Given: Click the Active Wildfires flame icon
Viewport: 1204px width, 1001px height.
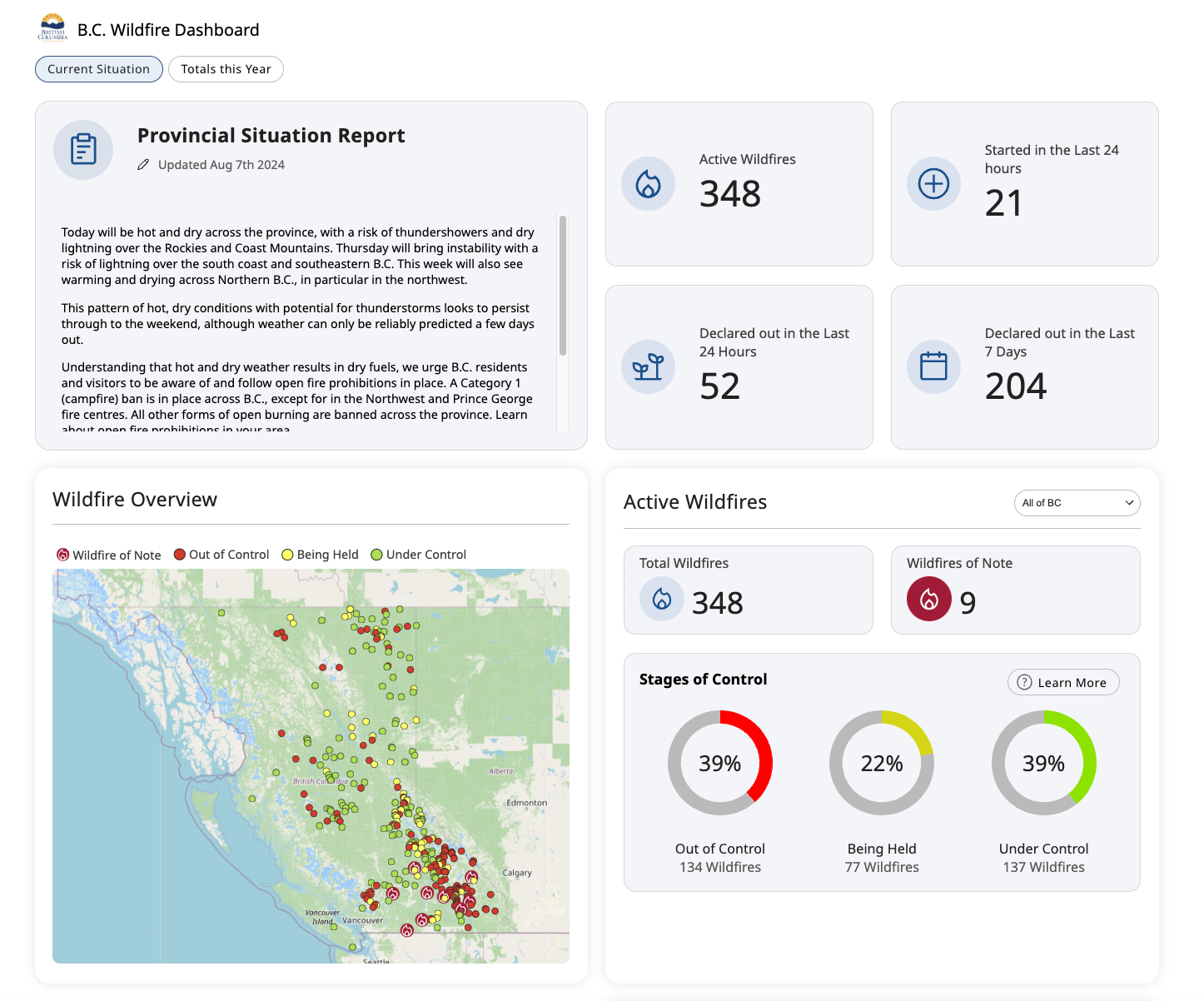Looking at the screenshot, I should 648,183.
